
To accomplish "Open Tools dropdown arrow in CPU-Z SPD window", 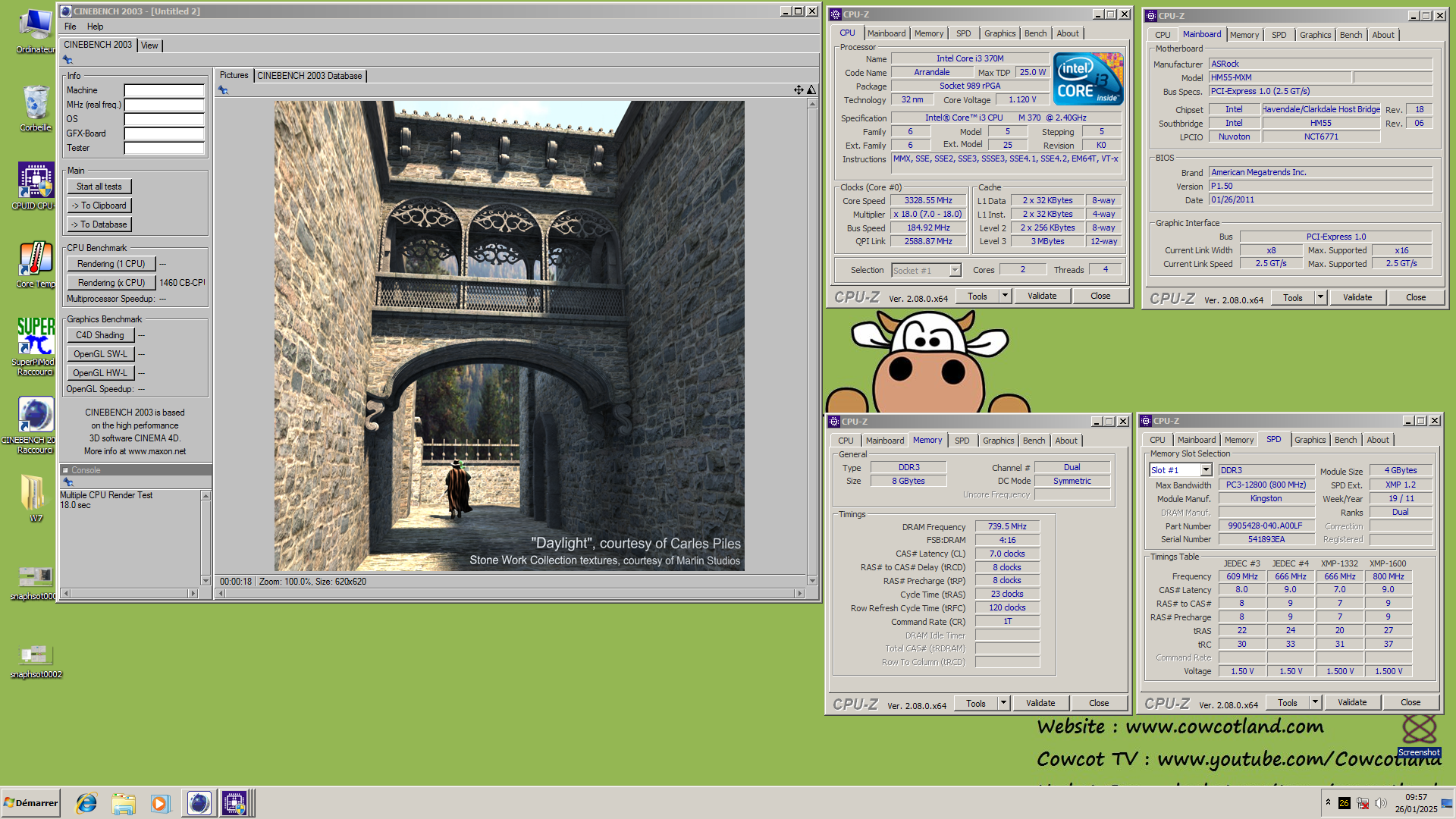I will coord(1315,702).
